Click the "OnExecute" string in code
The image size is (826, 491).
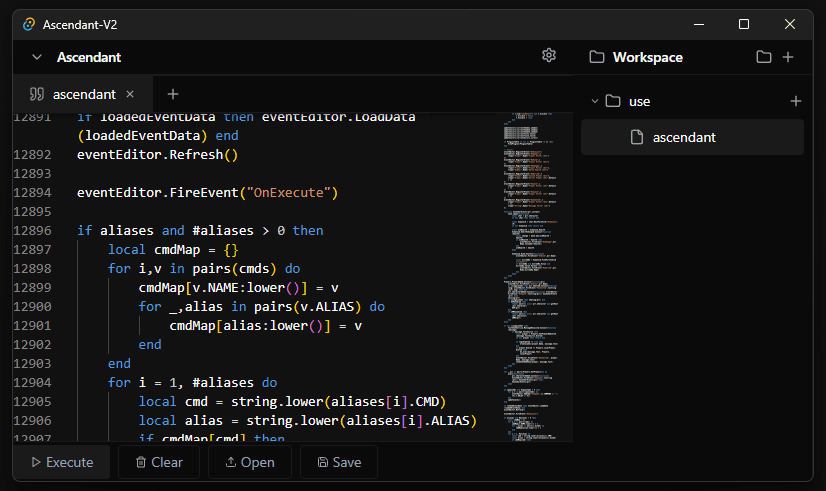point(289,193)
